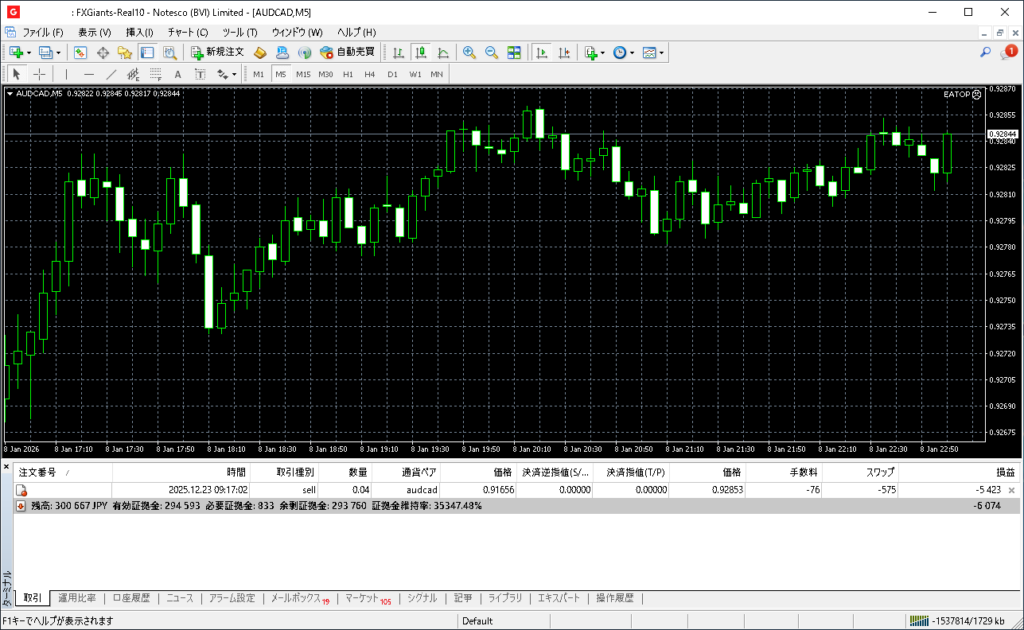The height and width of the screenshot is (630, 1024).
Task: Switch to the 口座履歴 tab
Action: coord(131,598)
